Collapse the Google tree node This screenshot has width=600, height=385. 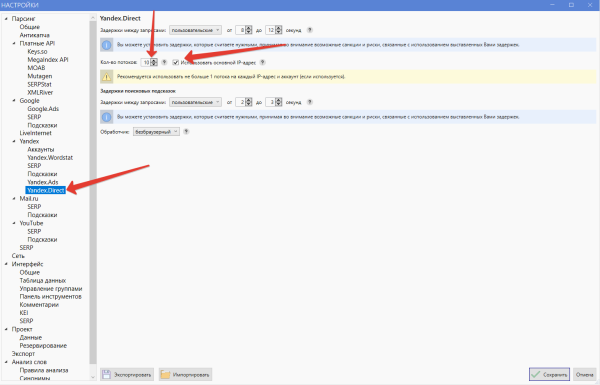coord(14,100)
